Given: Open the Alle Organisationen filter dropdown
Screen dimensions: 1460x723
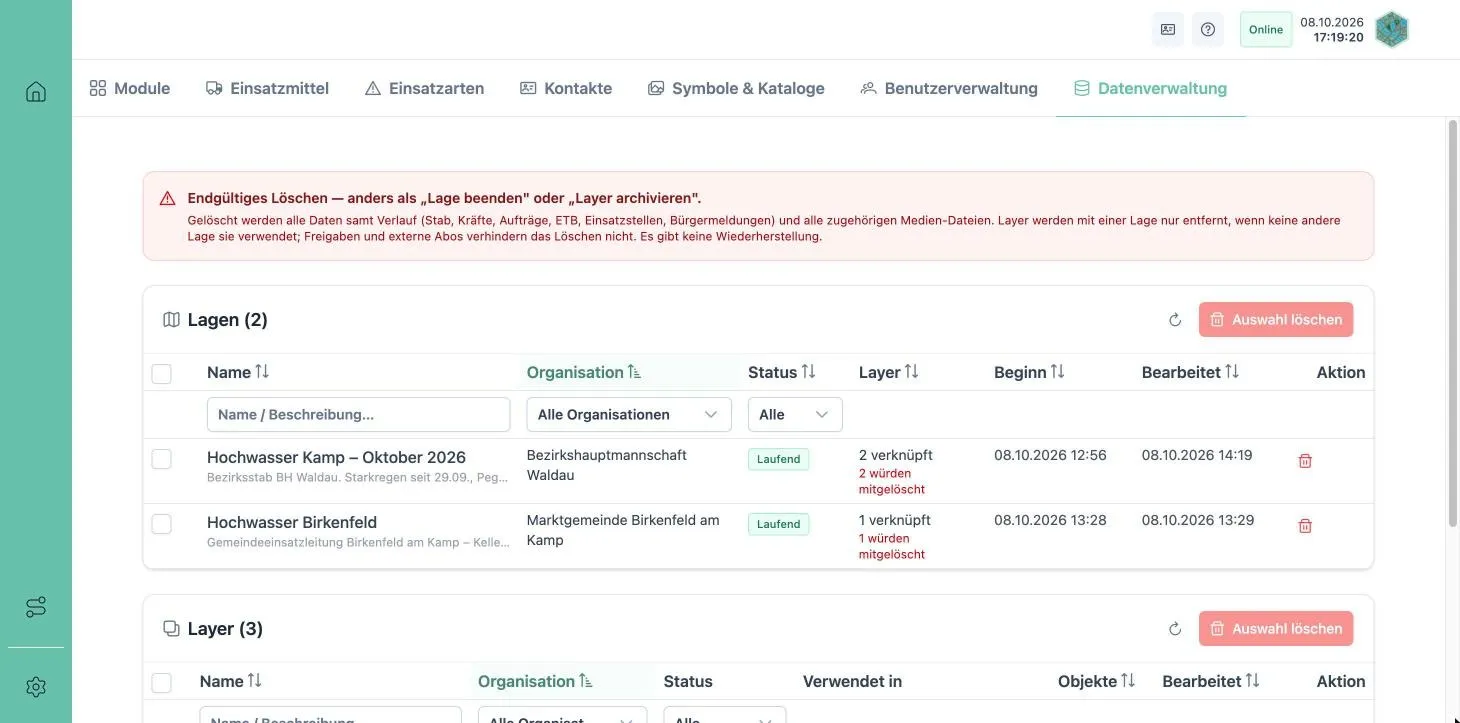Looking at the screenshot, I should (x=629, y=414).
